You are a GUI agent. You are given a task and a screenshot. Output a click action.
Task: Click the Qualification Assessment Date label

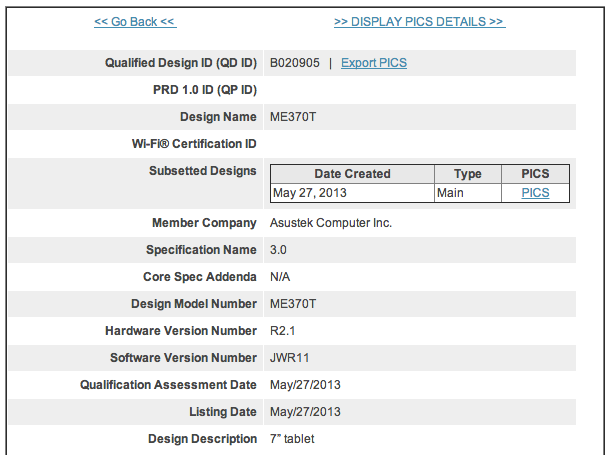(168, 385)
